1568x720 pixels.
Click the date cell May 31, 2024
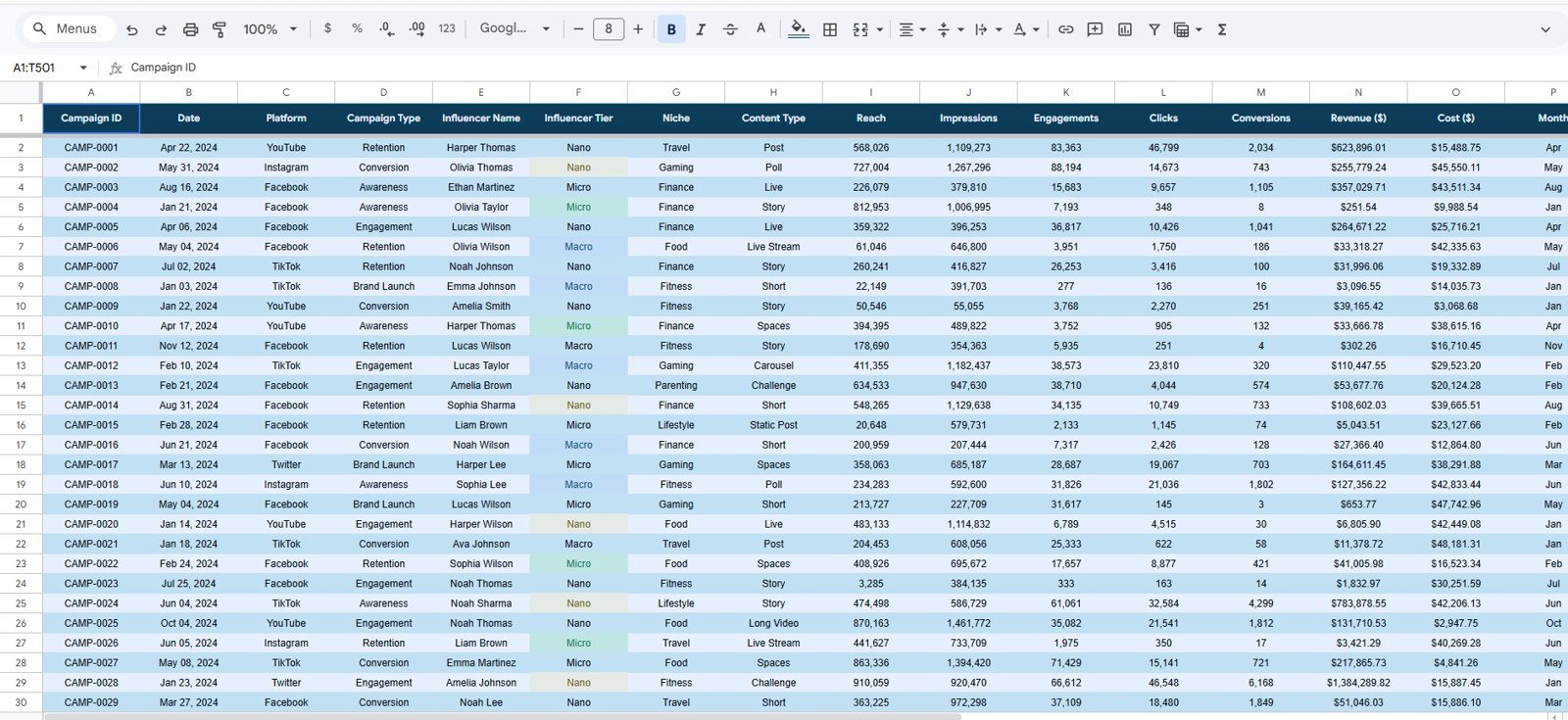click(x=188, y=168)
